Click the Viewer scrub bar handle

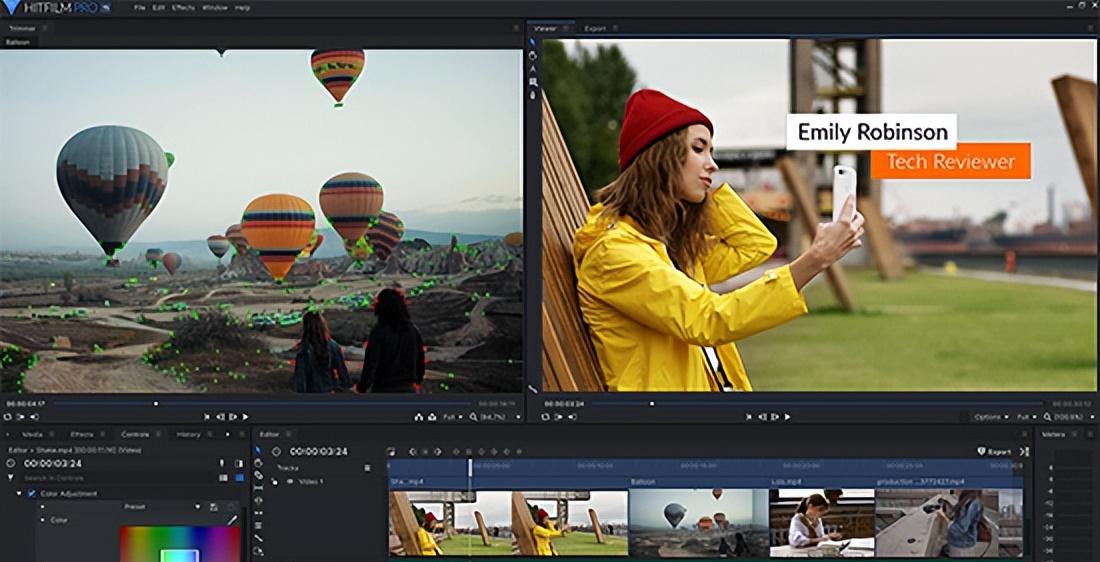point(652,403)
